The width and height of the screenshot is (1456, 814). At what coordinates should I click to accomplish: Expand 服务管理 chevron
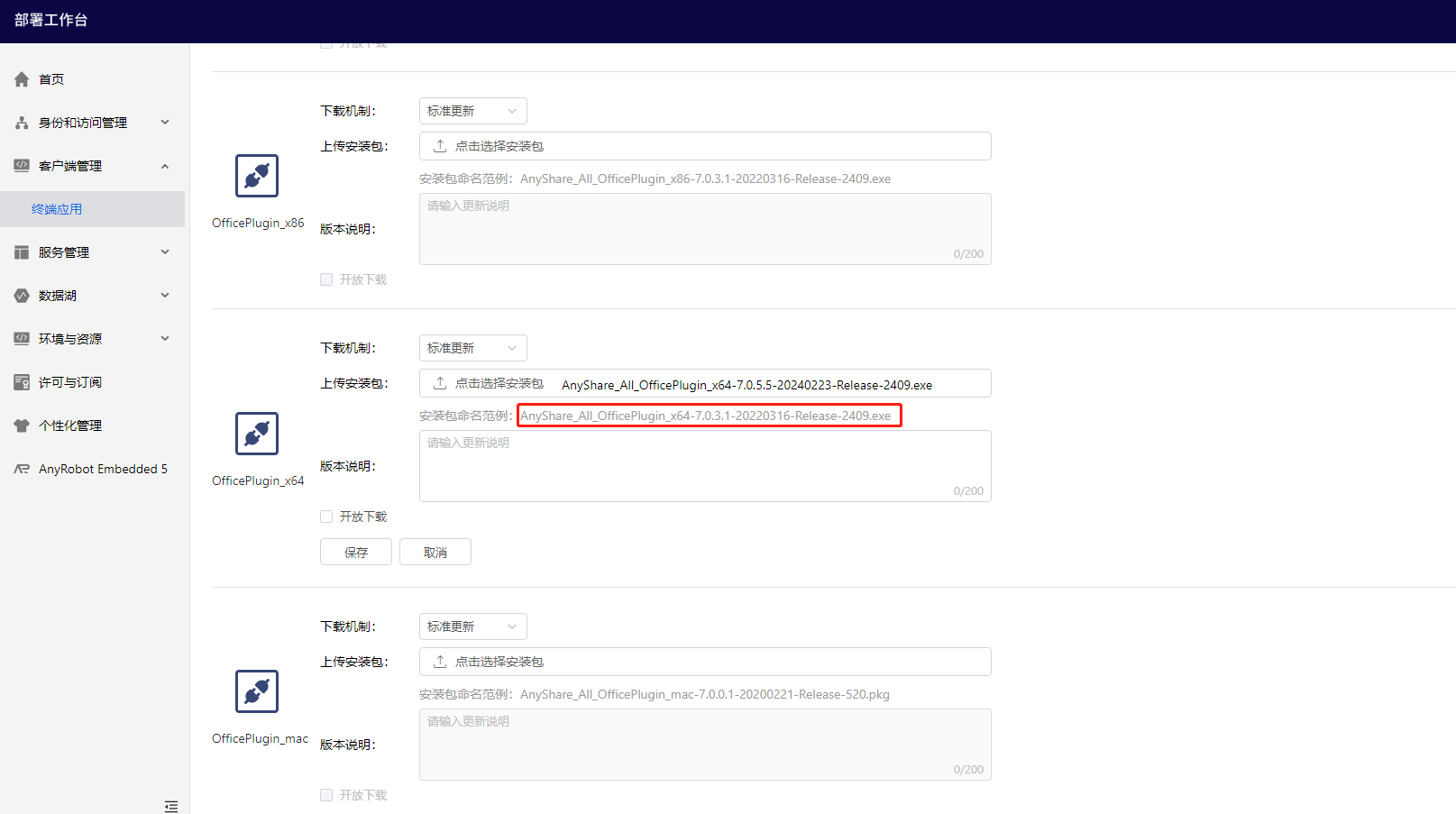pyautogui.click(x=165, y=252)
